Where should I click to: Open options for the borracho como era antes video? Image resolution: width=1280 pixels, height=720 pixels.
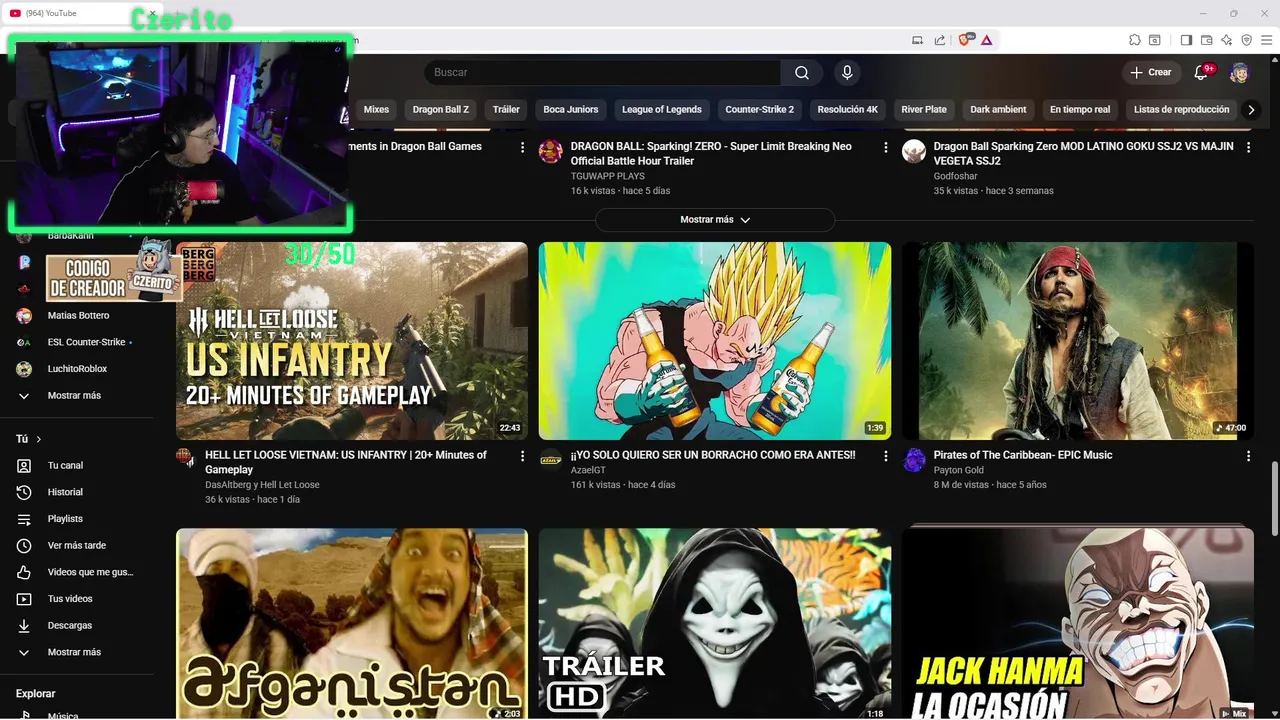tap(885, 456)
